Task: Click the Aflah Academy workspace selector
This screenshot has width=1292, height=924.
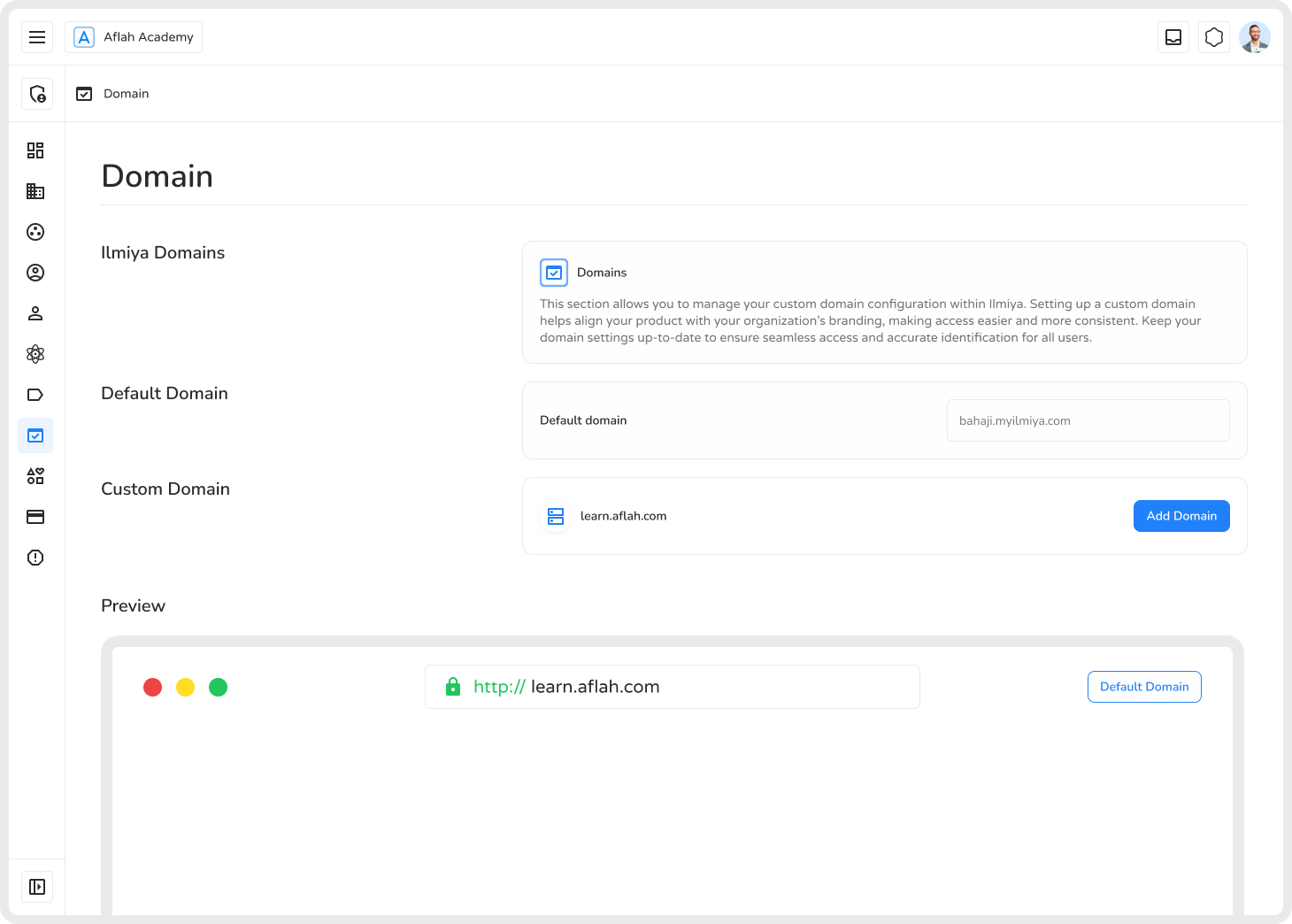Action: 134,37
